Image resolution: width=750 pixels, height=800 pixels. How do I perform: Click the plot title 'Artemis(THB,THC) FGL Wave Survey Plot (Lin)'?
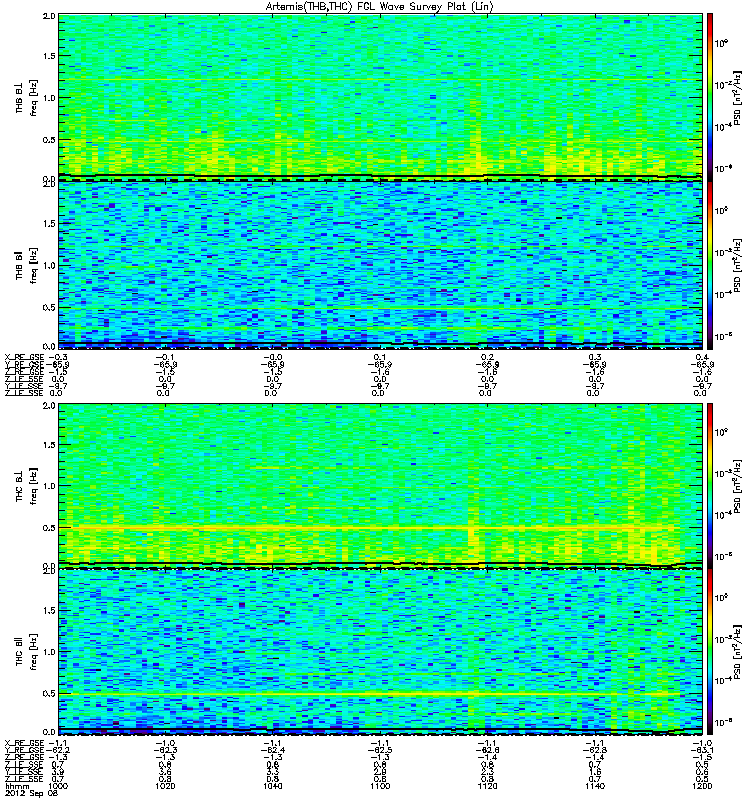(380, 7)
